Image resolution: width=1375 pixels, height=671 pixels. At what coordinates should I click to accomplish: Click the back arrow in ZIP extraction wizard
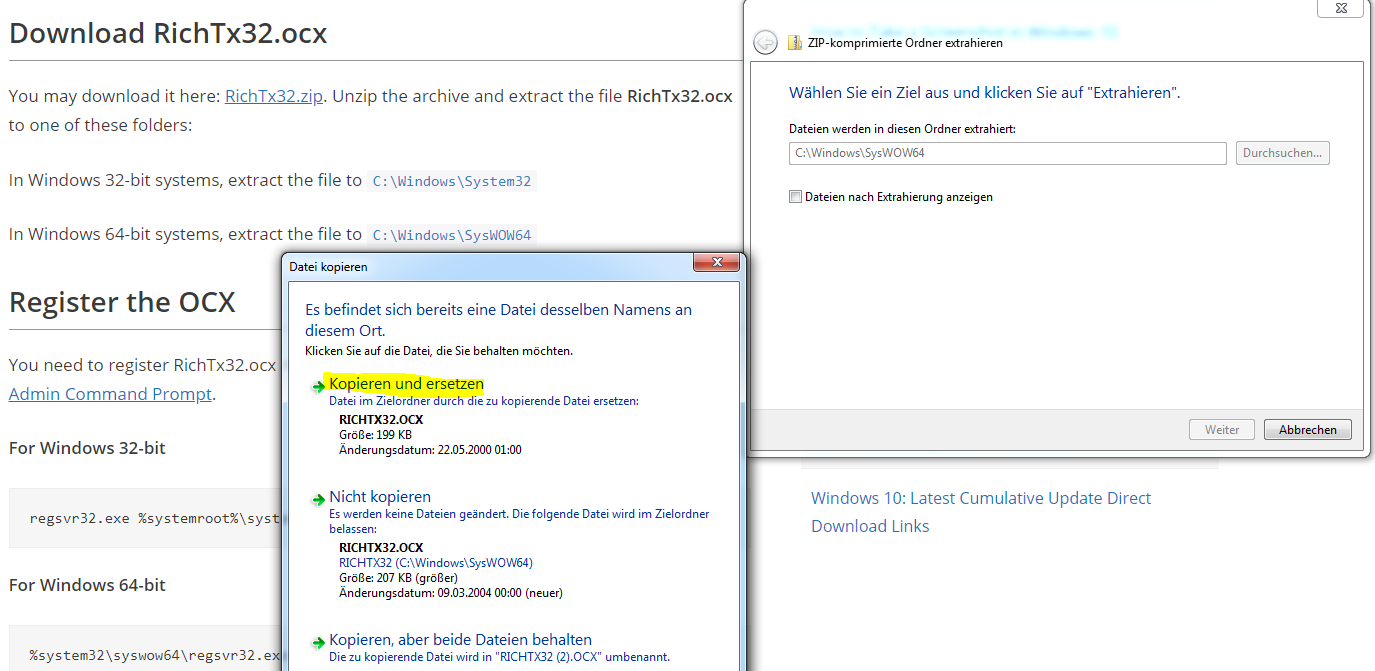(765, 42)
